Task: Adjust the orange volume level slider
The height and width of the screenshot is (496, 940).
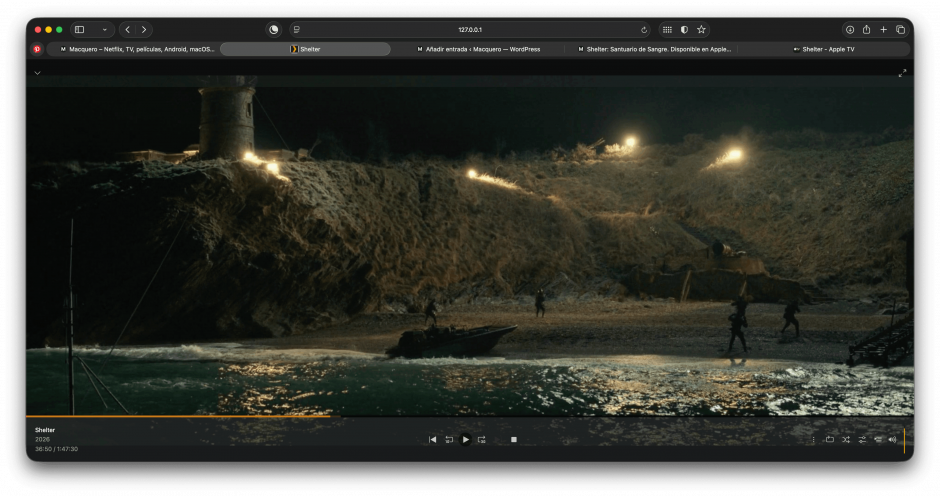Action: [x=904, y=440]
